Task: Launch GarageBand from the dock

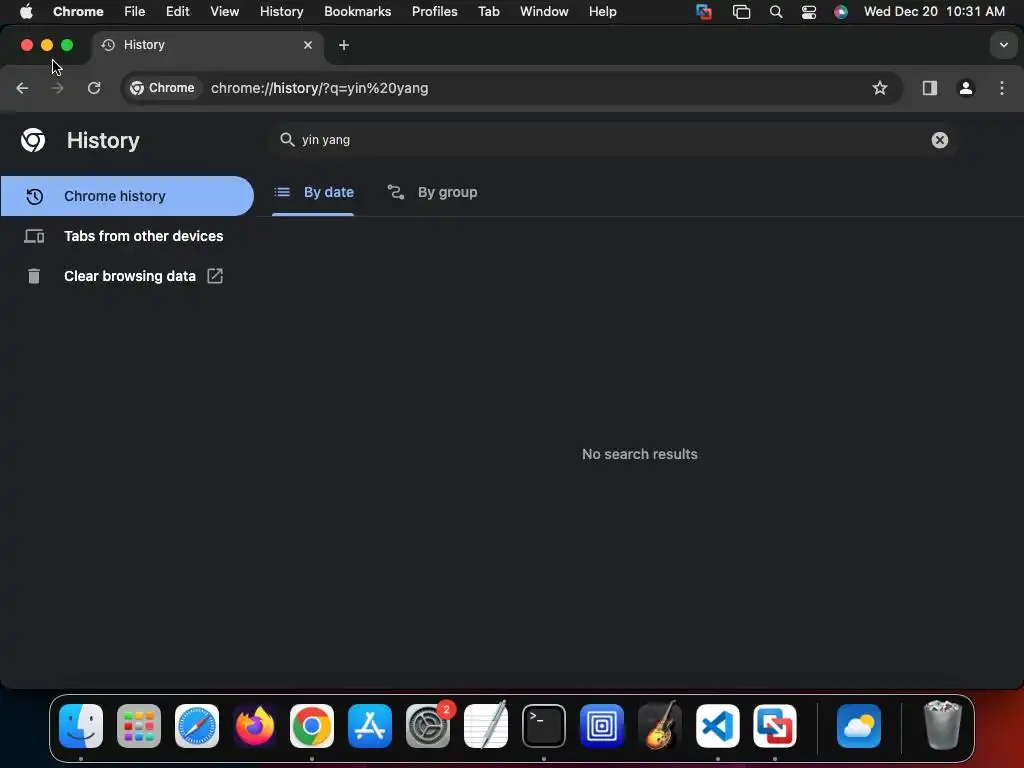Action: pyautogui.click(x=660, y=726)
